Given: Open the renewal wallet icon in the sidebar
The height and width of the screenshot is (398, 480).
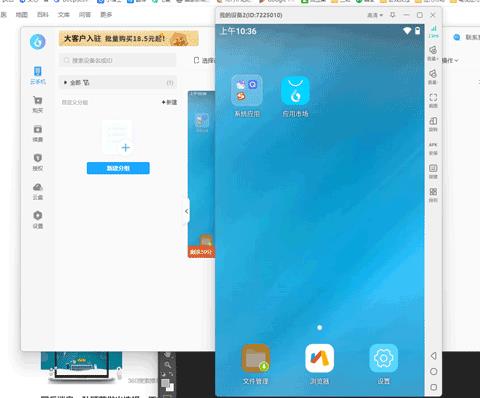Looking at the screenshot, I should click(38, 133).
